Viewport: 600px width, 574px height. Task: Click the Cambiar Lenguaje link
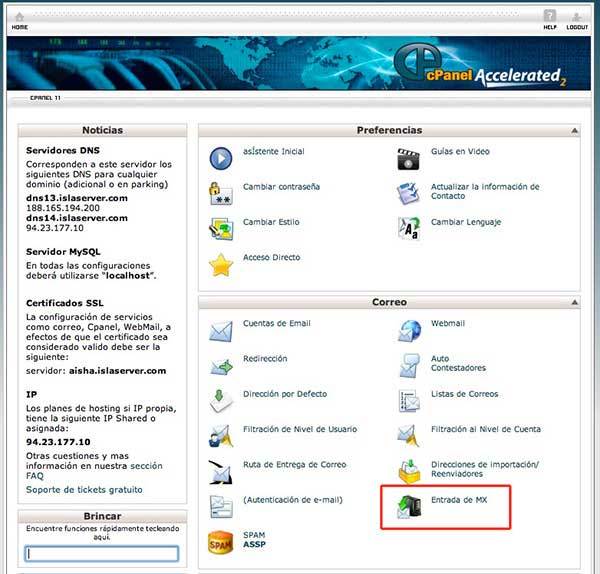pyautogui.click(x=466, y=222)
